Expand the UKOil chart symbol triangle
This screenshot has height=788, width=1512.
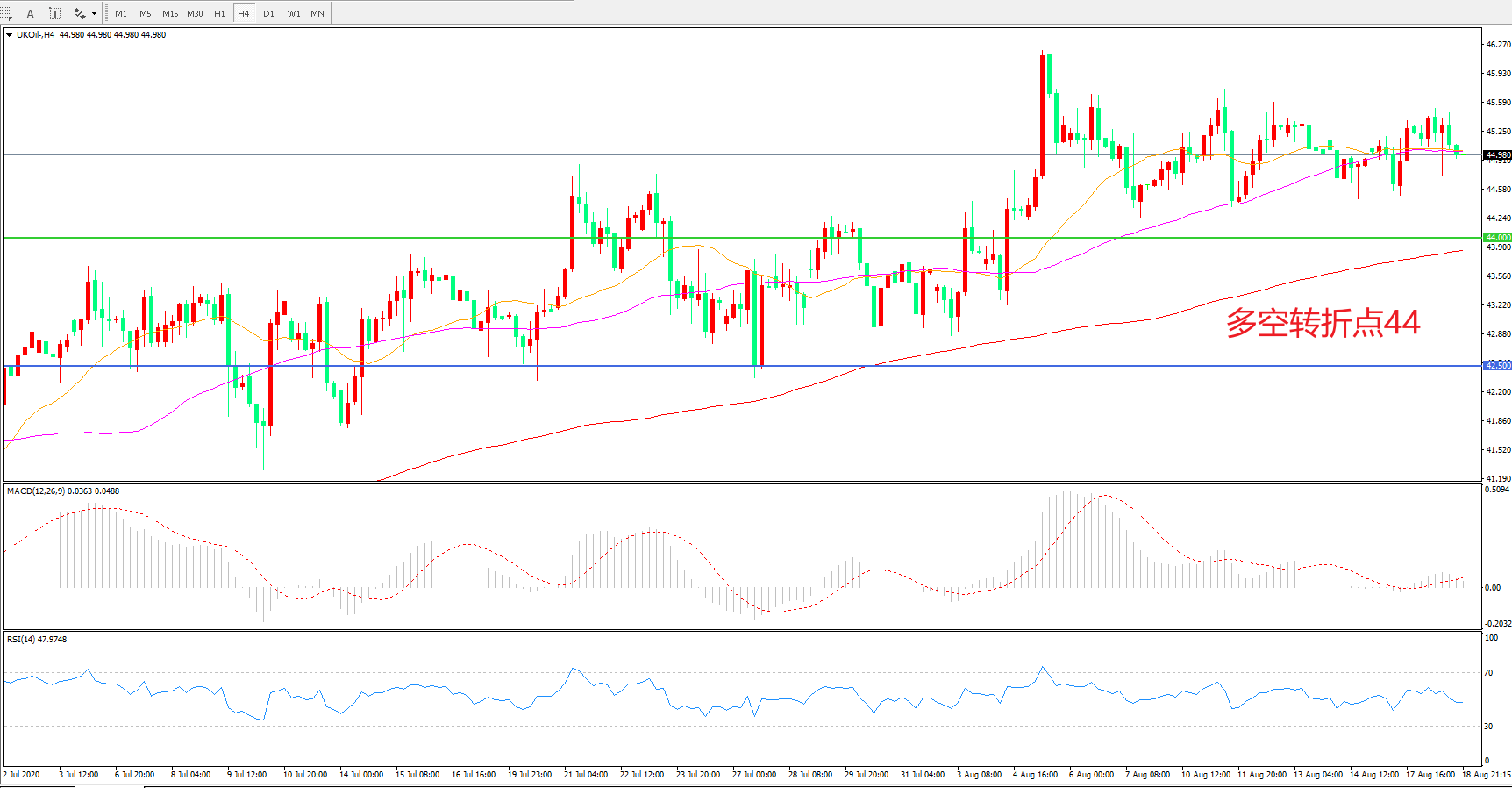(x=10, y=35)
